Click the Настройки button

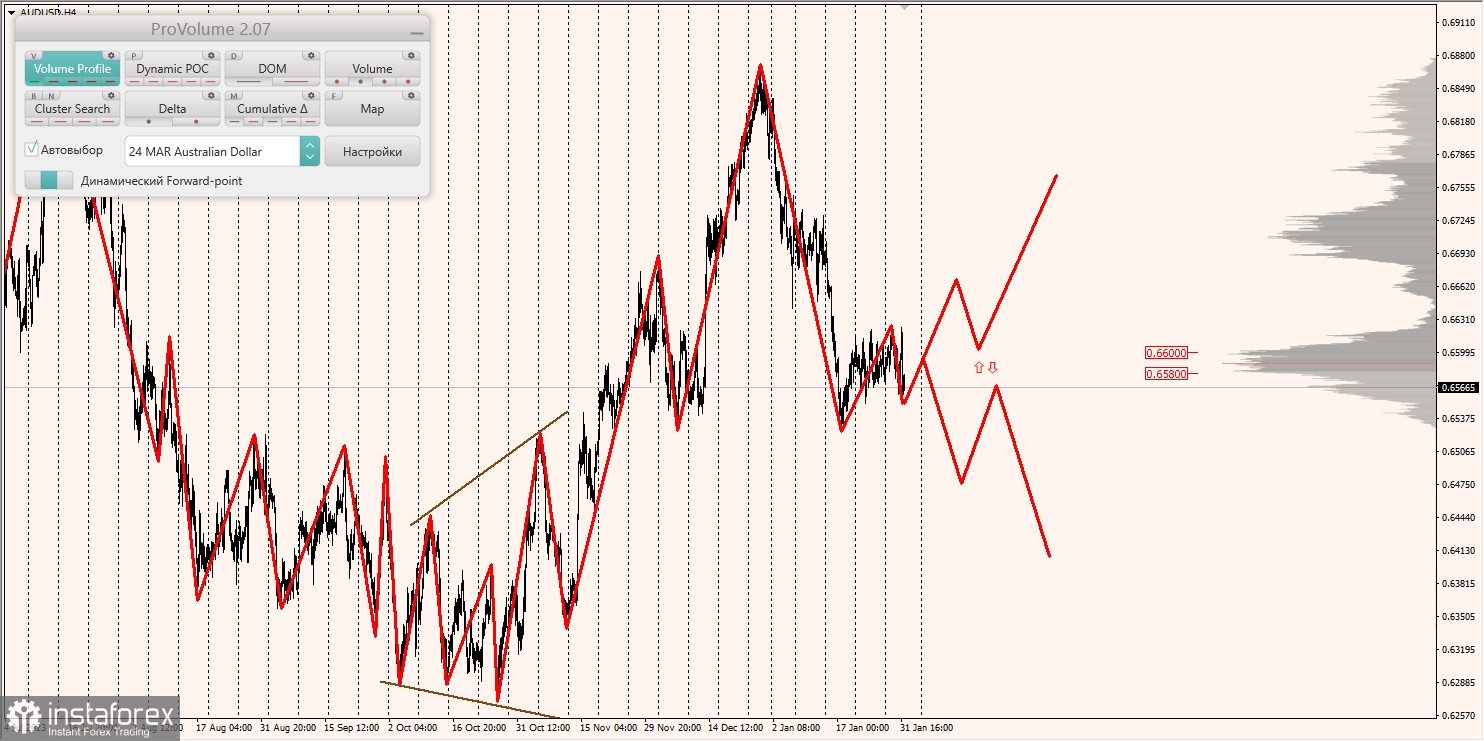[x=373, y=151]
